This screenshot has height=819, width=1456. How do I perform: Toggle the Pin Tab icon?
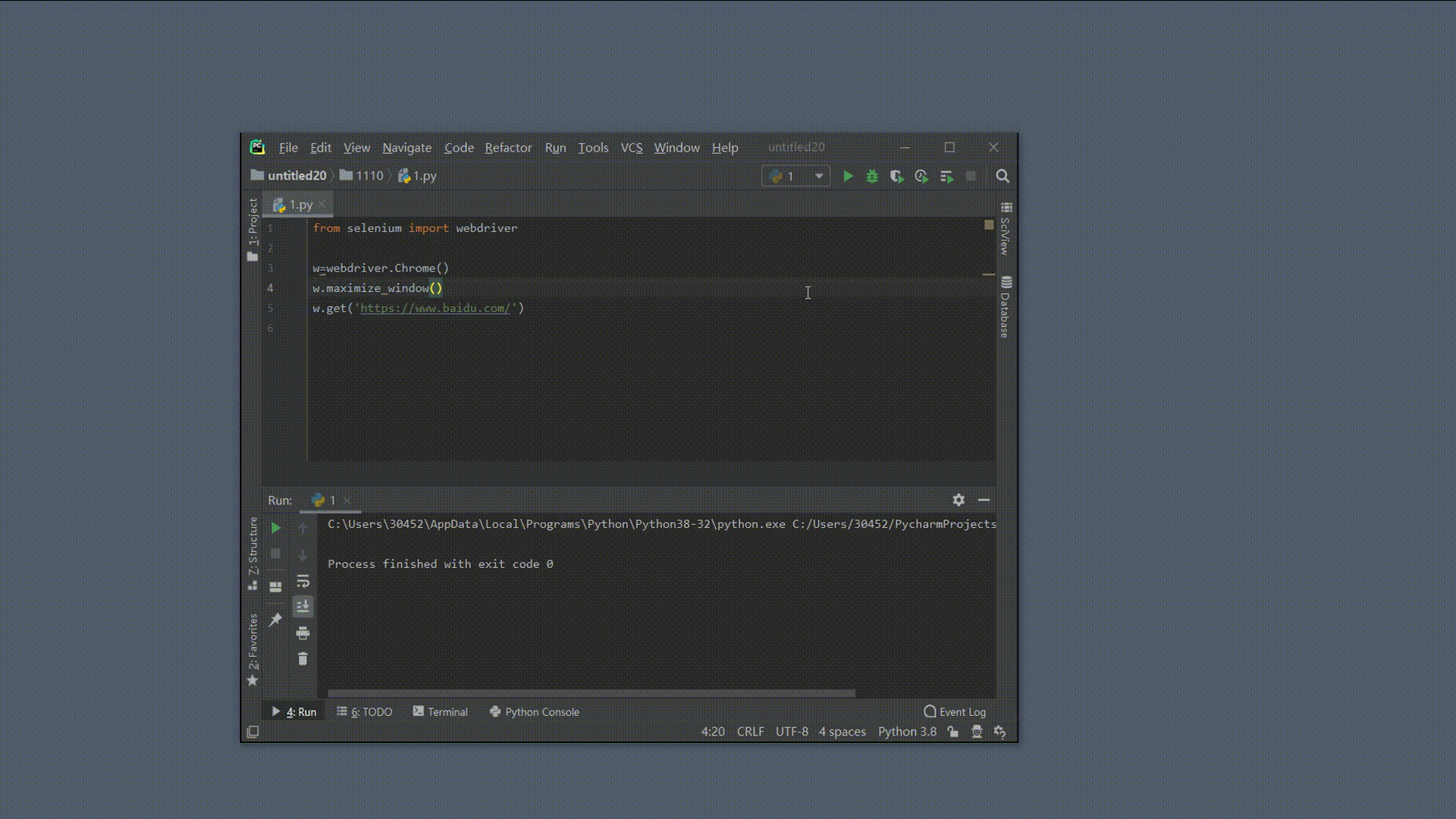pos(275,620)
